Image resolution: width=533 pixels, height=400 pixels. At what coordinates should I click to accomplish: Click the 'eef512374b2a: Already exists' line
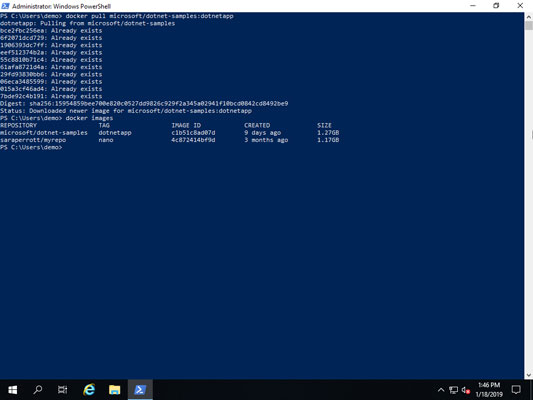(x=51, y=53)
